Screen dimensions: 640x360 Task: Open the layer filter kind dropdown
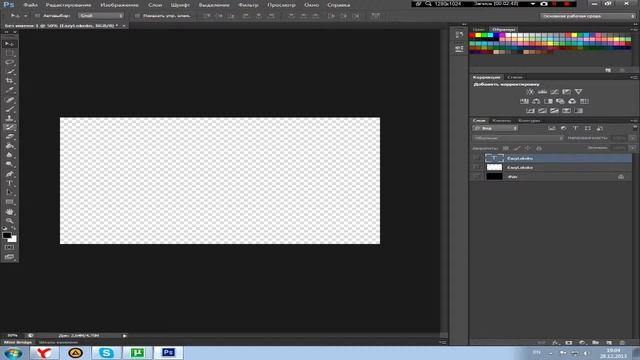pos(495,129)
